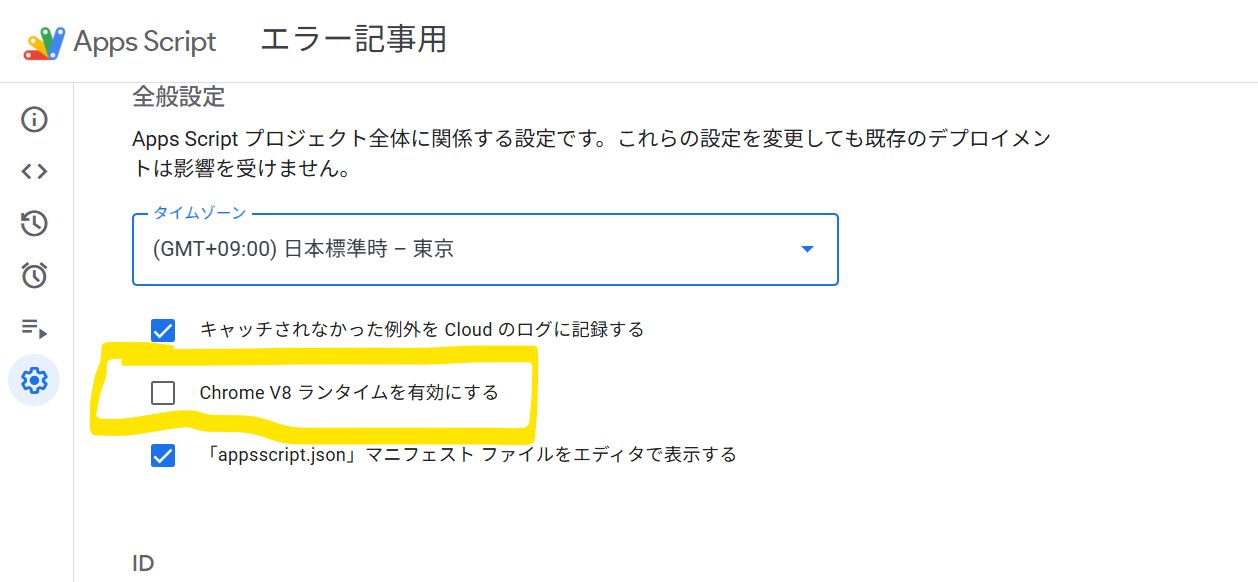The width and height of the screenshot is (1258, 582).
Task: Click the タイムゾーン field label
Action: [x=200, y=213]
